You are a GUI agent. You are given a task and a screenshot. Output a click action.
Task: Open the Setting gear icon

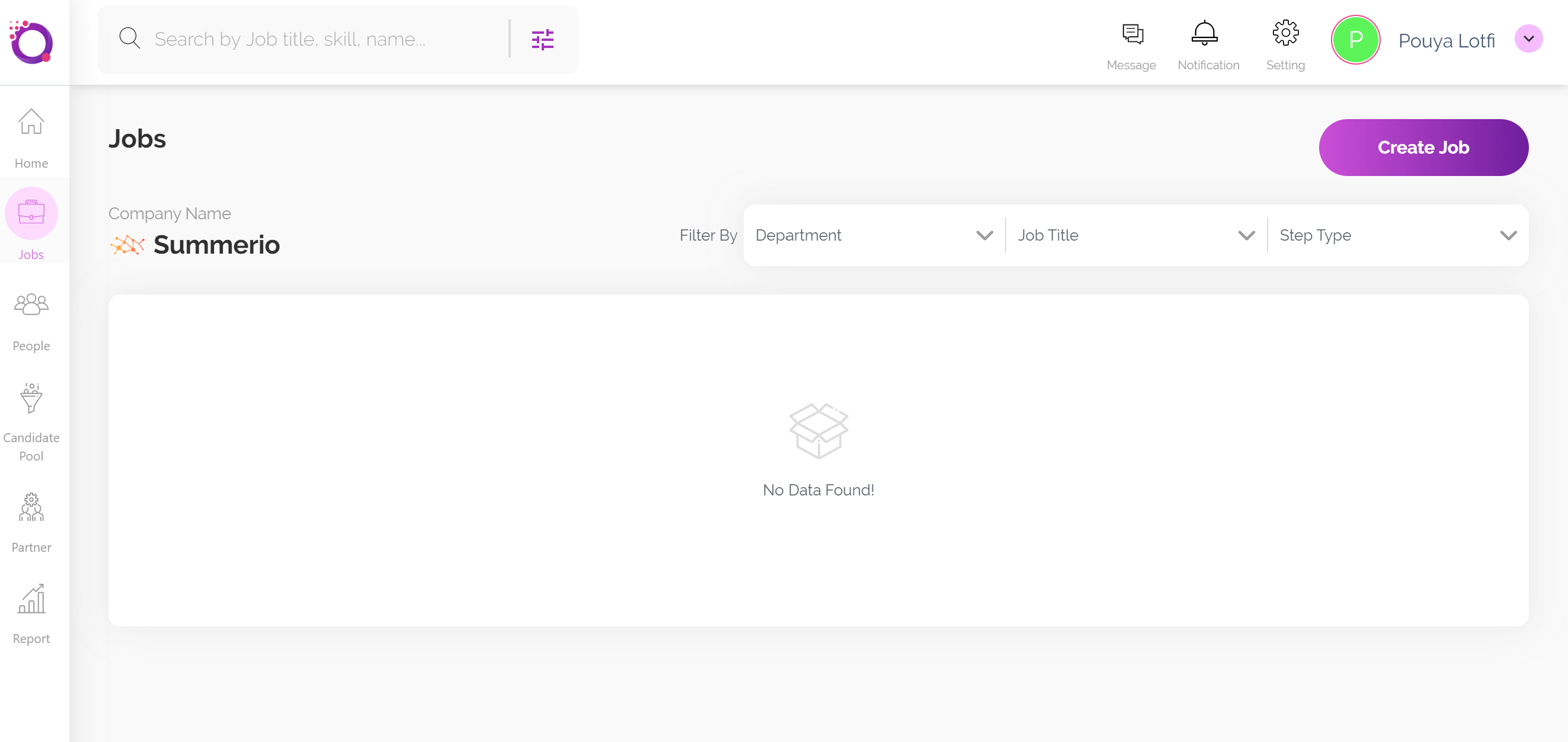1285,33
